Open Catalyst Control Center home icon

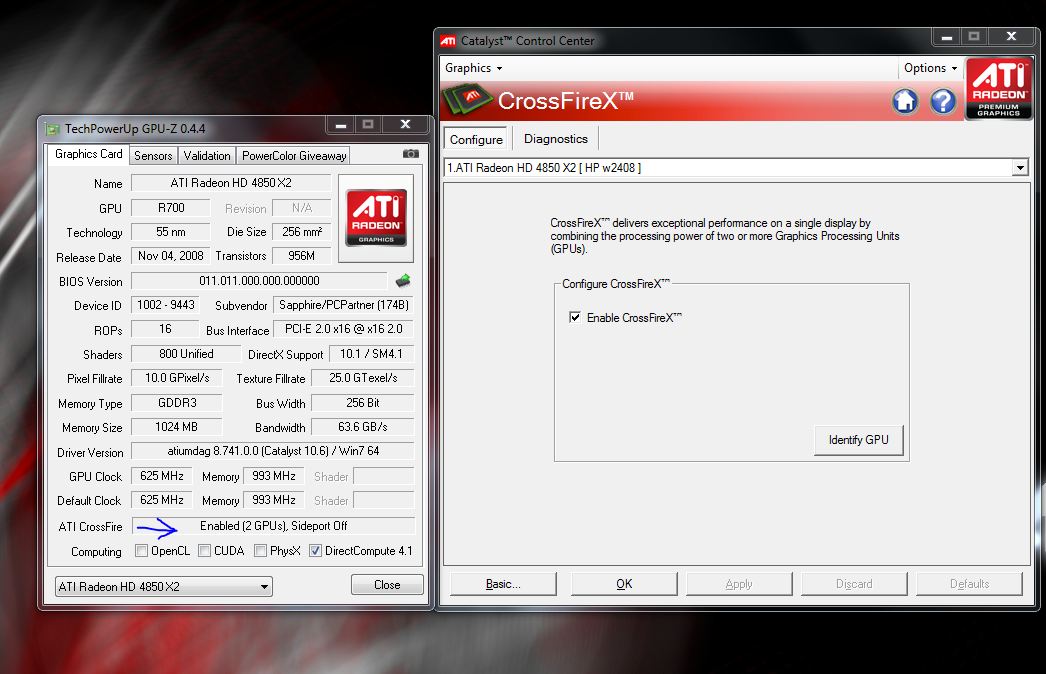[x=905, y=101]
